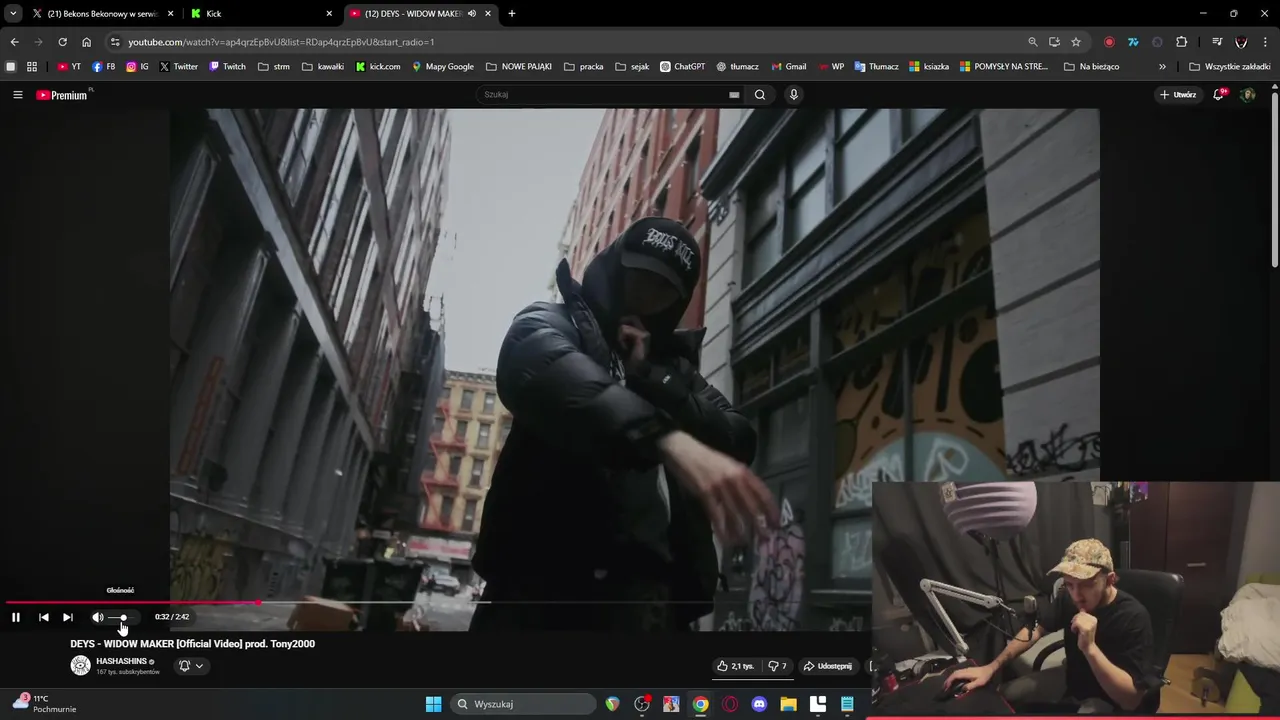Expand the kawałki bookmark folder
The image size is (1280, 720).
323,67
